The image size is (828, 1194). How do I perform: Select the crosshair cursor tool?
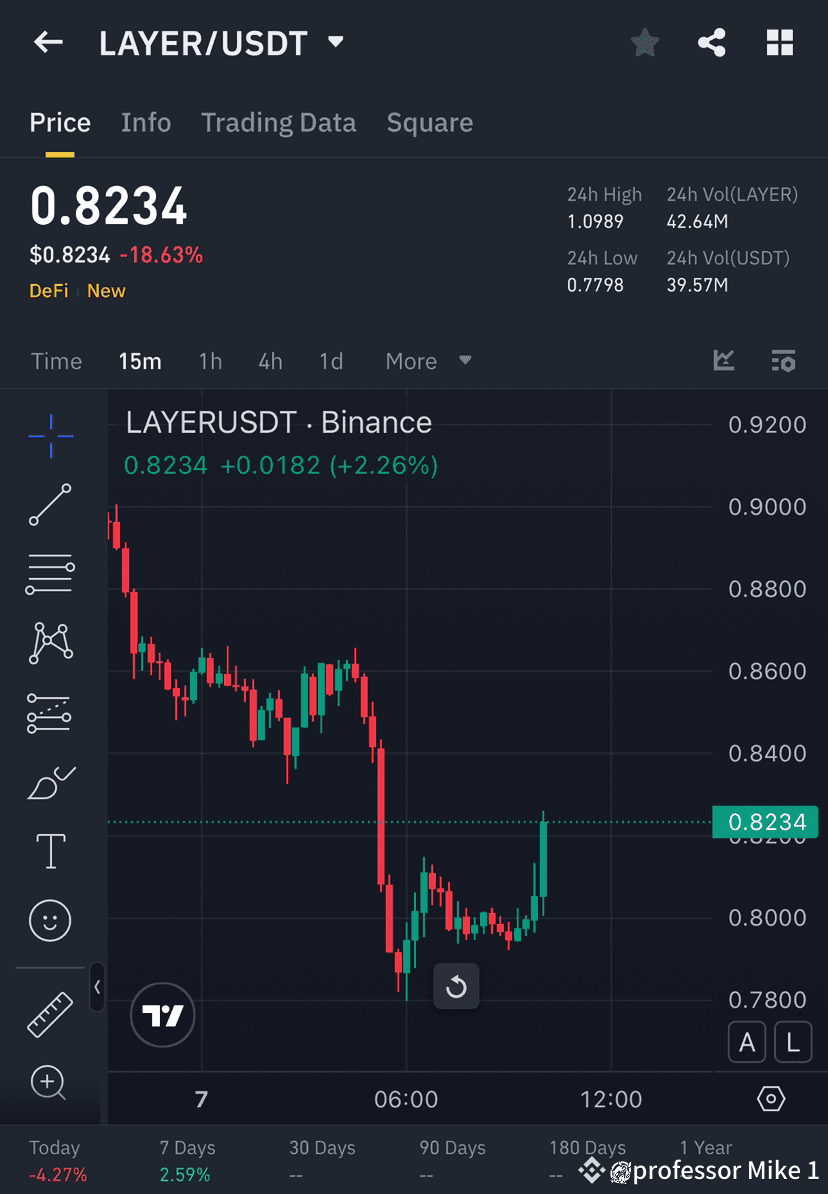[x=50, y=436]
